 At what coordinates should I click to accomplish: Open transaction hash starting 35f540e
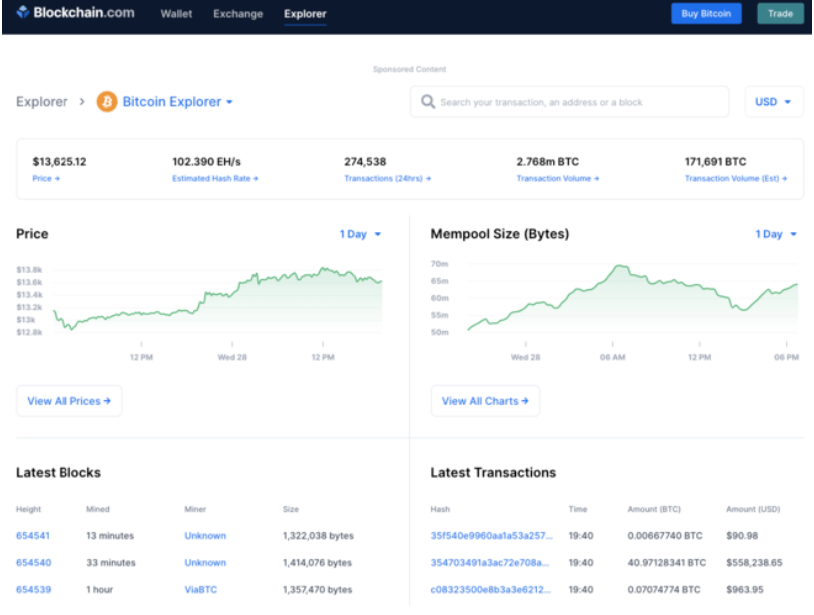(490, 536)
